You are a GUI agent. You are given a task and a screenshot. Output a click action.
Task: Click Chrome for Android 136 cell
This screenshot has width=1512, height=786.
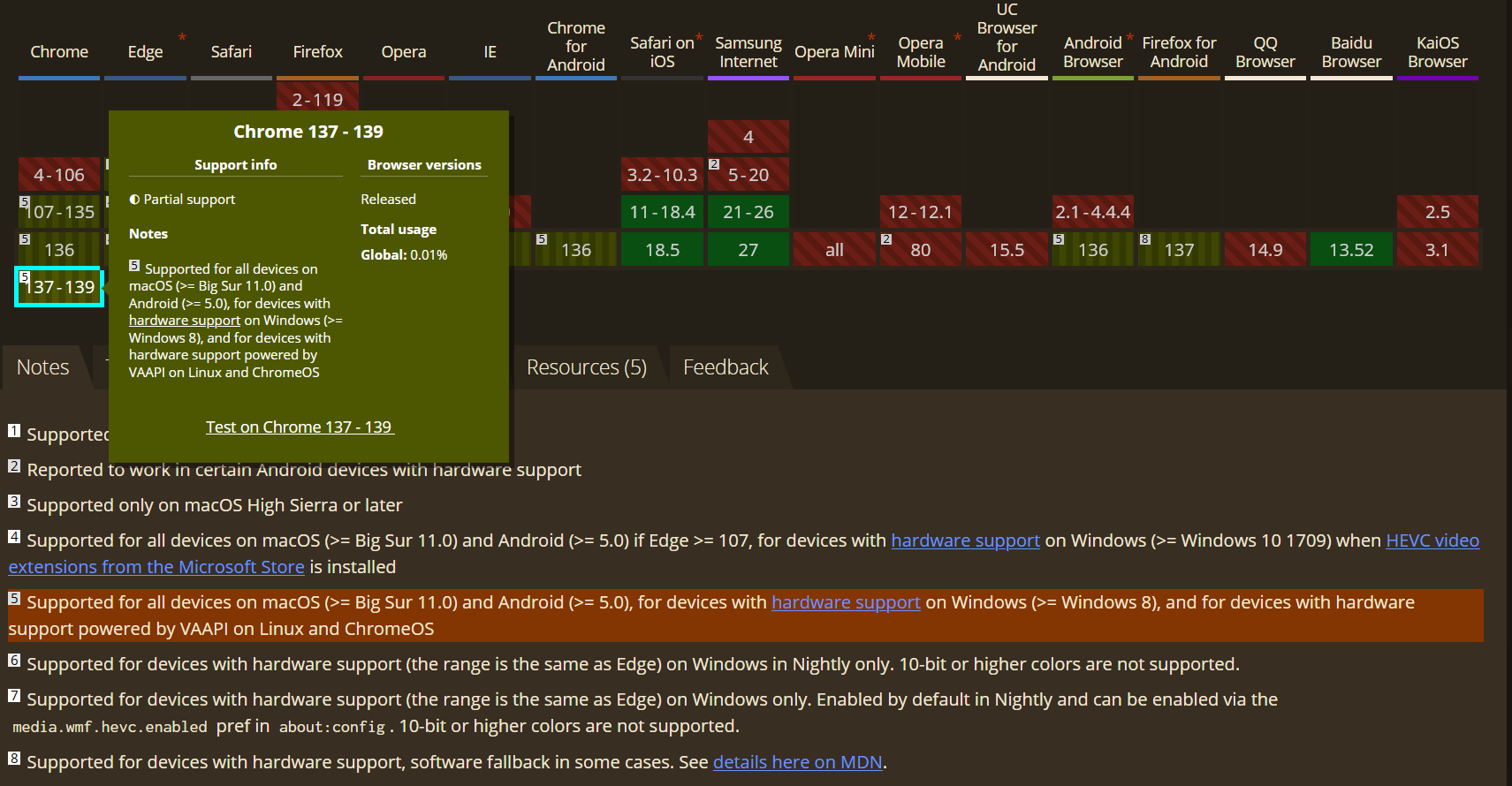[576, 250]
